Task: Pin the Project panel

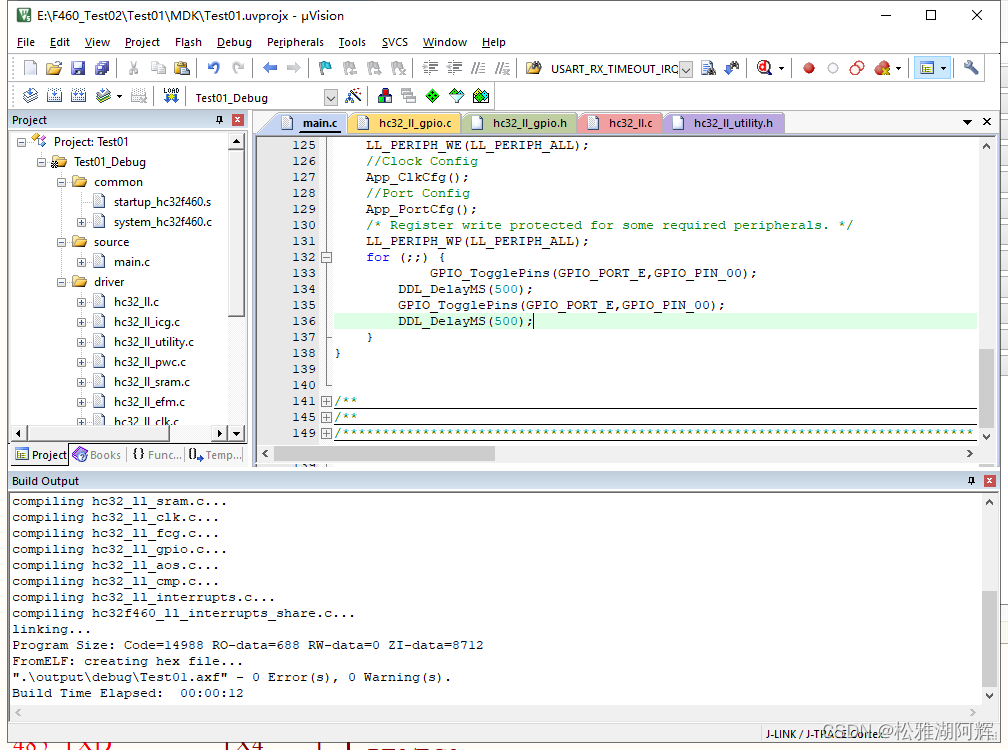Action: (x=219, y=120)
